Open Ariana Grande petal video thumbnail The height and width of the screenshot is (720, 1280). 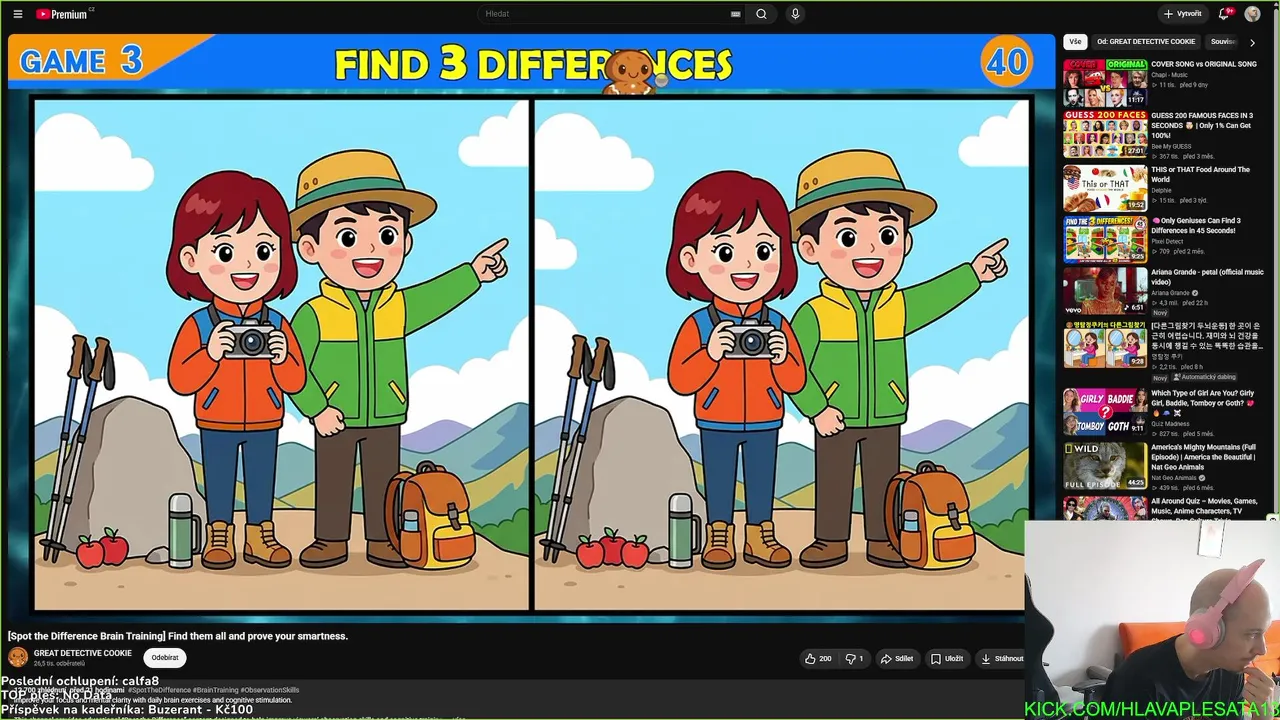pos(1105,290)
